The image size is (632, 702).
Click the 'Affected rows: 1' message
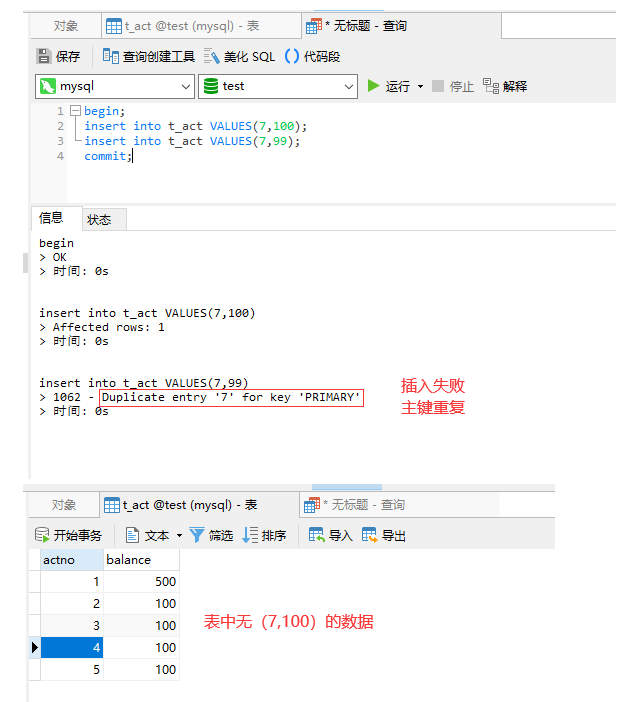pos(109,327)
